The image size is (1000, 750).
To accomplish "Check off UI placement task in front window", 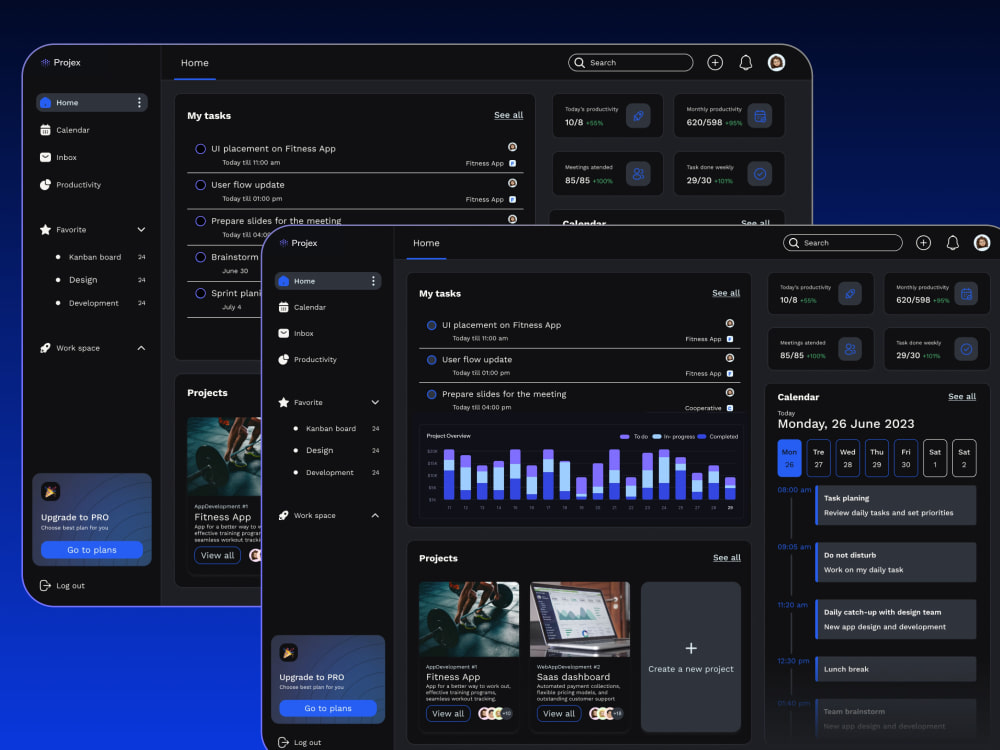I will click(432, 325).
